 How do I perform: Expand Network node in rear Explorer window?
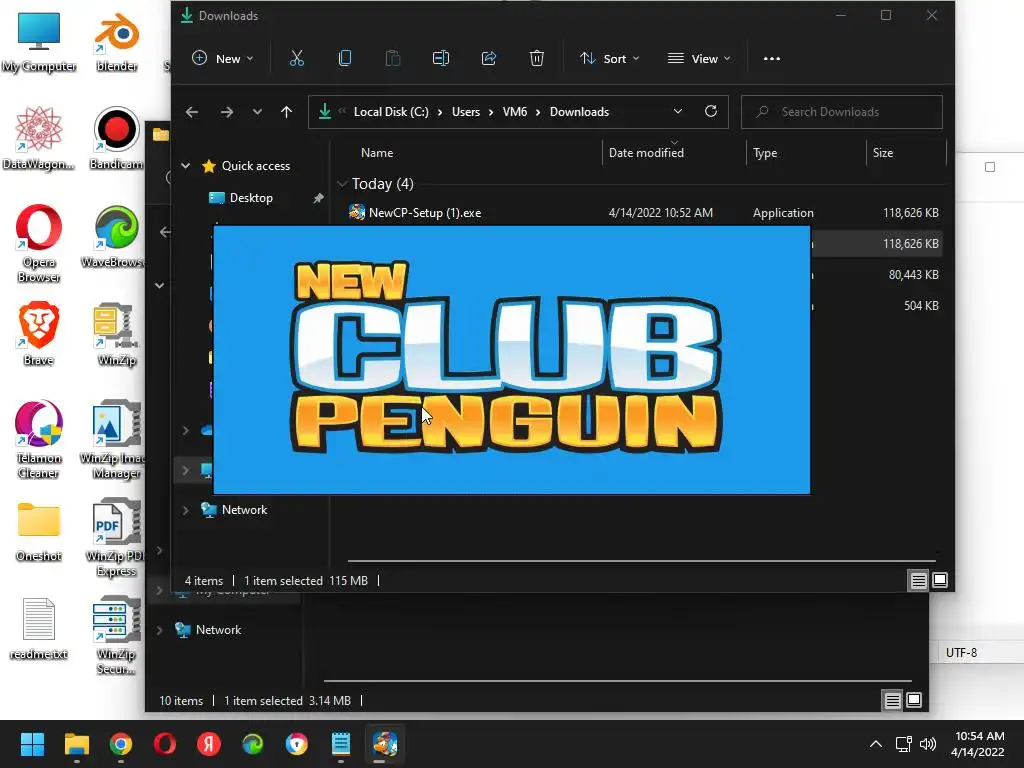click(x=159, y=630)
